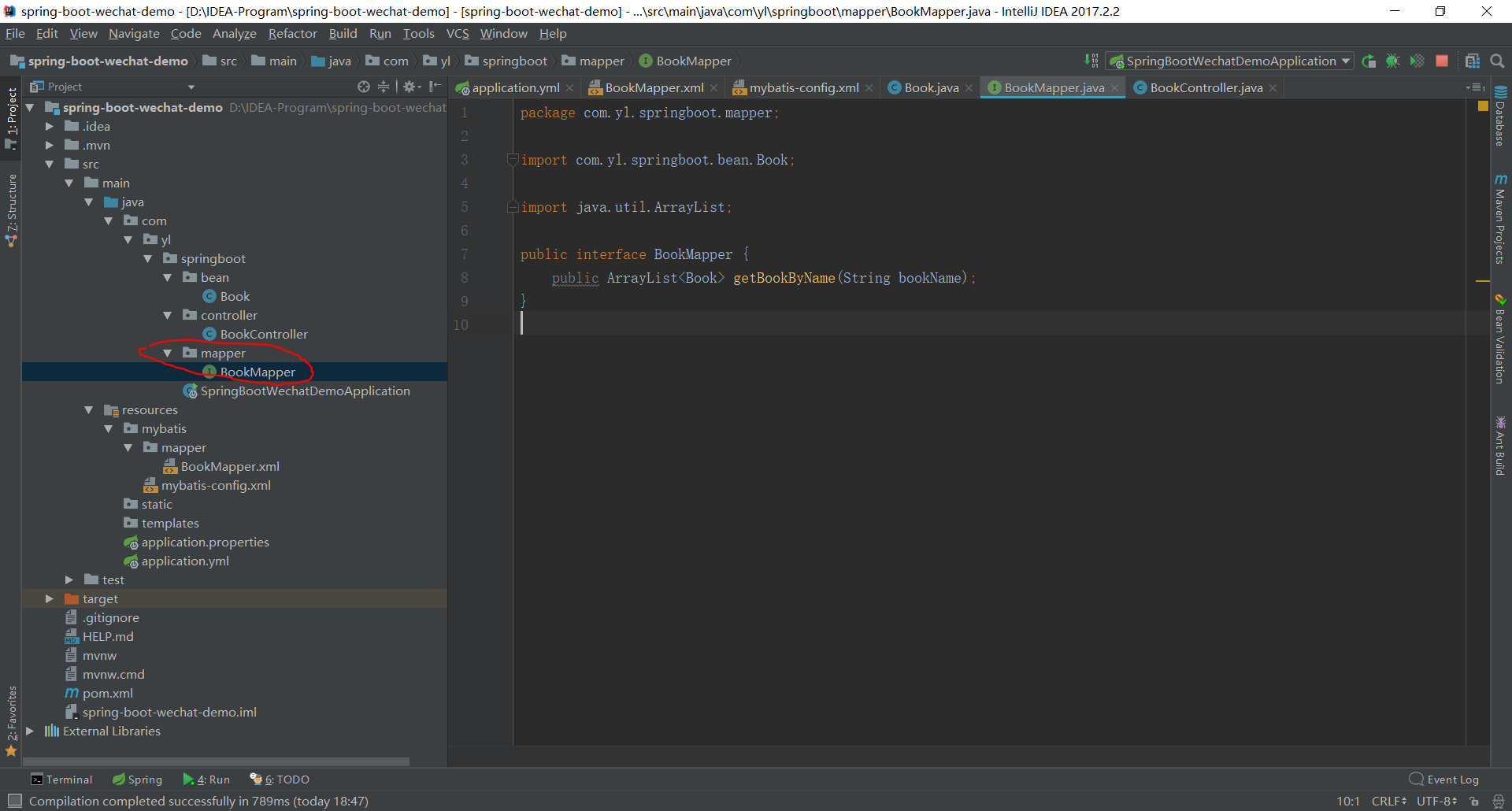Open the Terminal tool window
1512x811 pixels.
61,779
